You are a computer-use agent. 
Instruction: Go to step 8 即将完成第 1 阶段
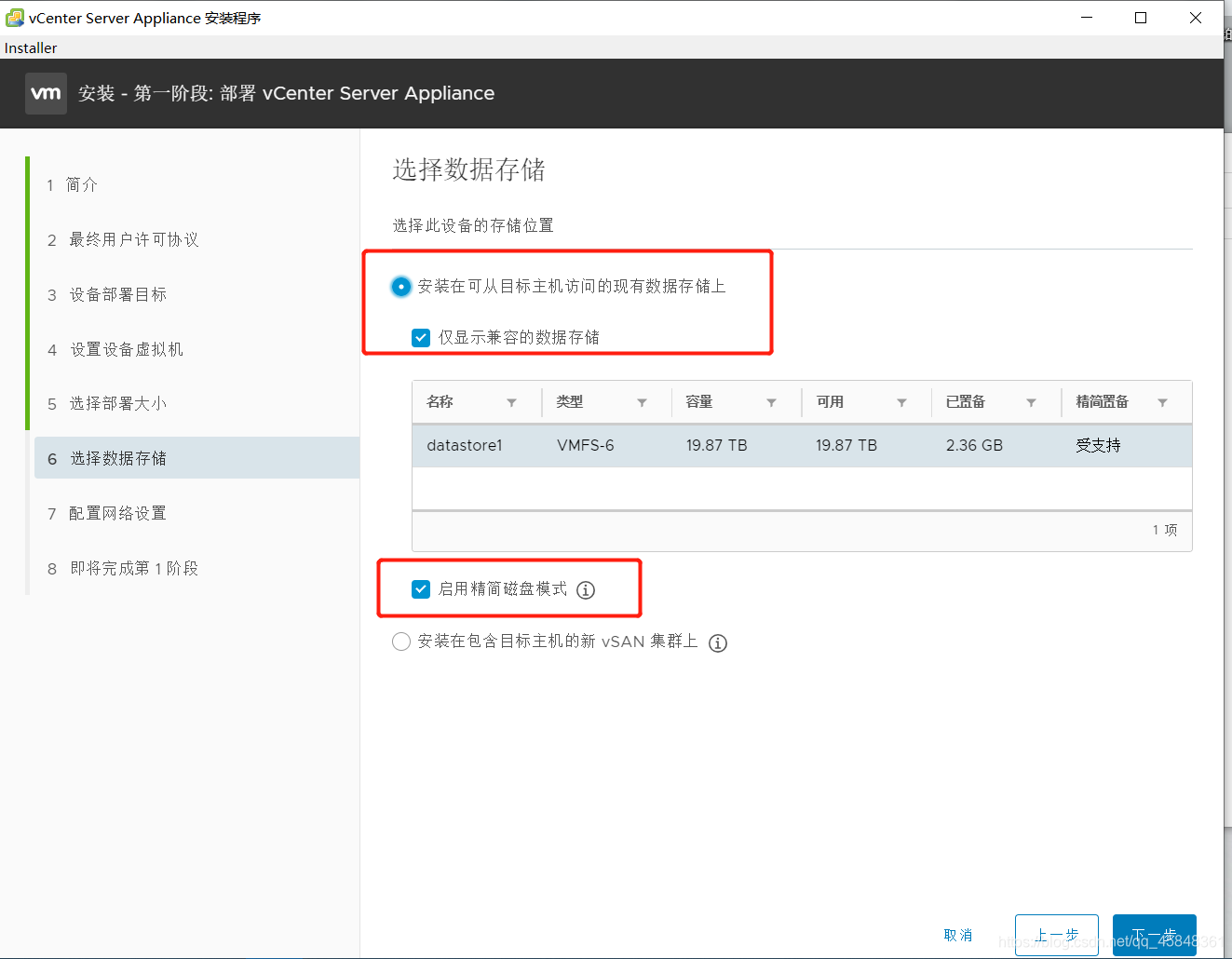coord(123,568)
